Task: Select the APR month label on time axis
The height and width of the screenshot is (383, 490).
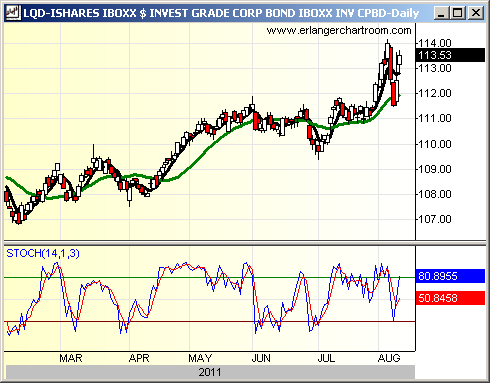Action: (x=139, y=358)
